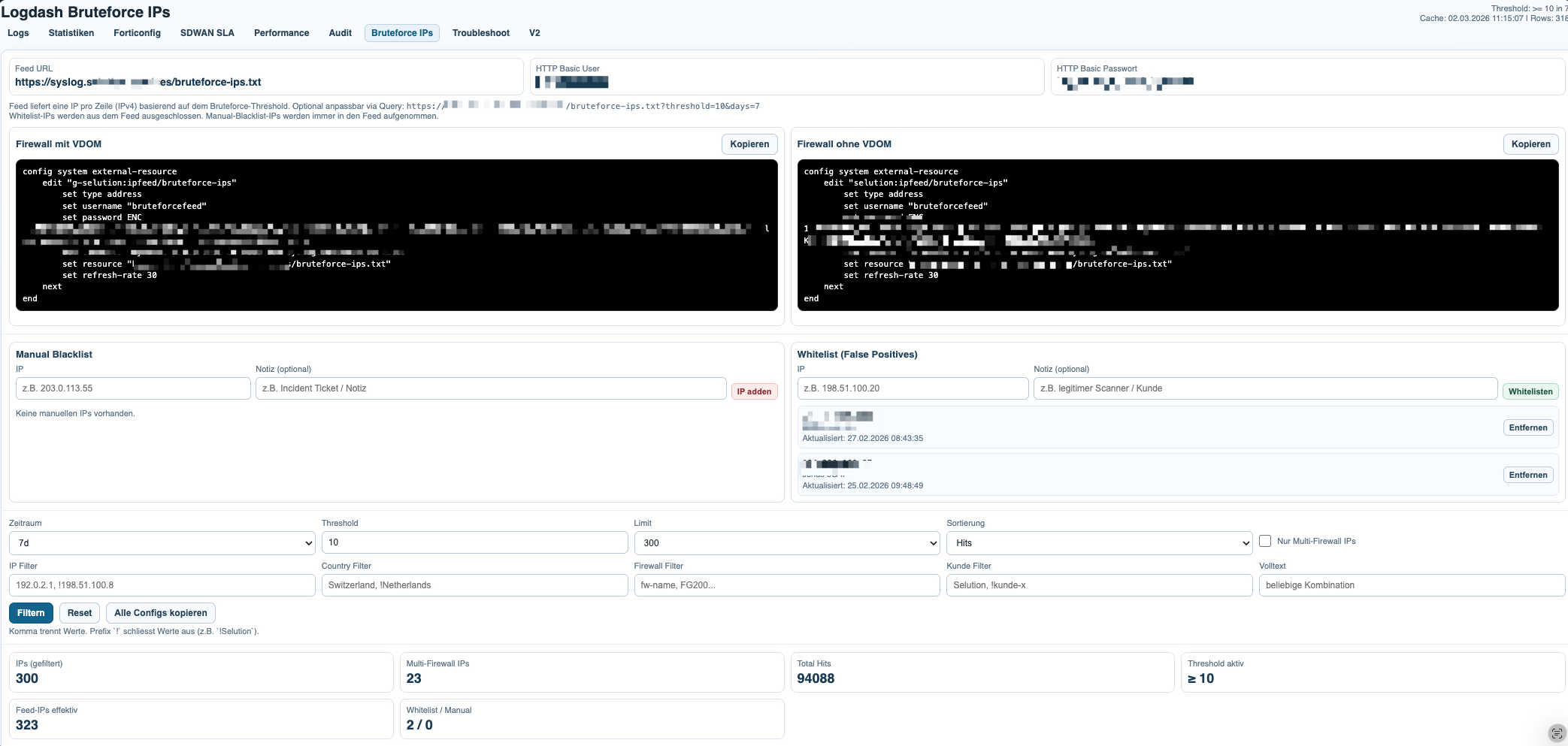The image size is (1568, 746).
Task: Open the Sortierung dropdown showing Hits
Action: [x=1099, y=542]
